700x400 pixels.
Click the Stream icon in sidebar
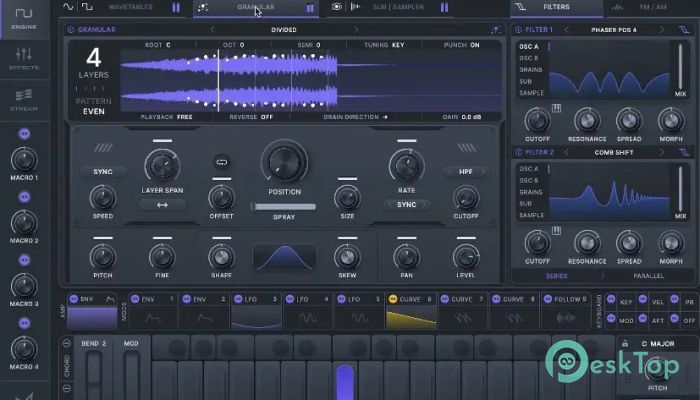coord(24,98)
